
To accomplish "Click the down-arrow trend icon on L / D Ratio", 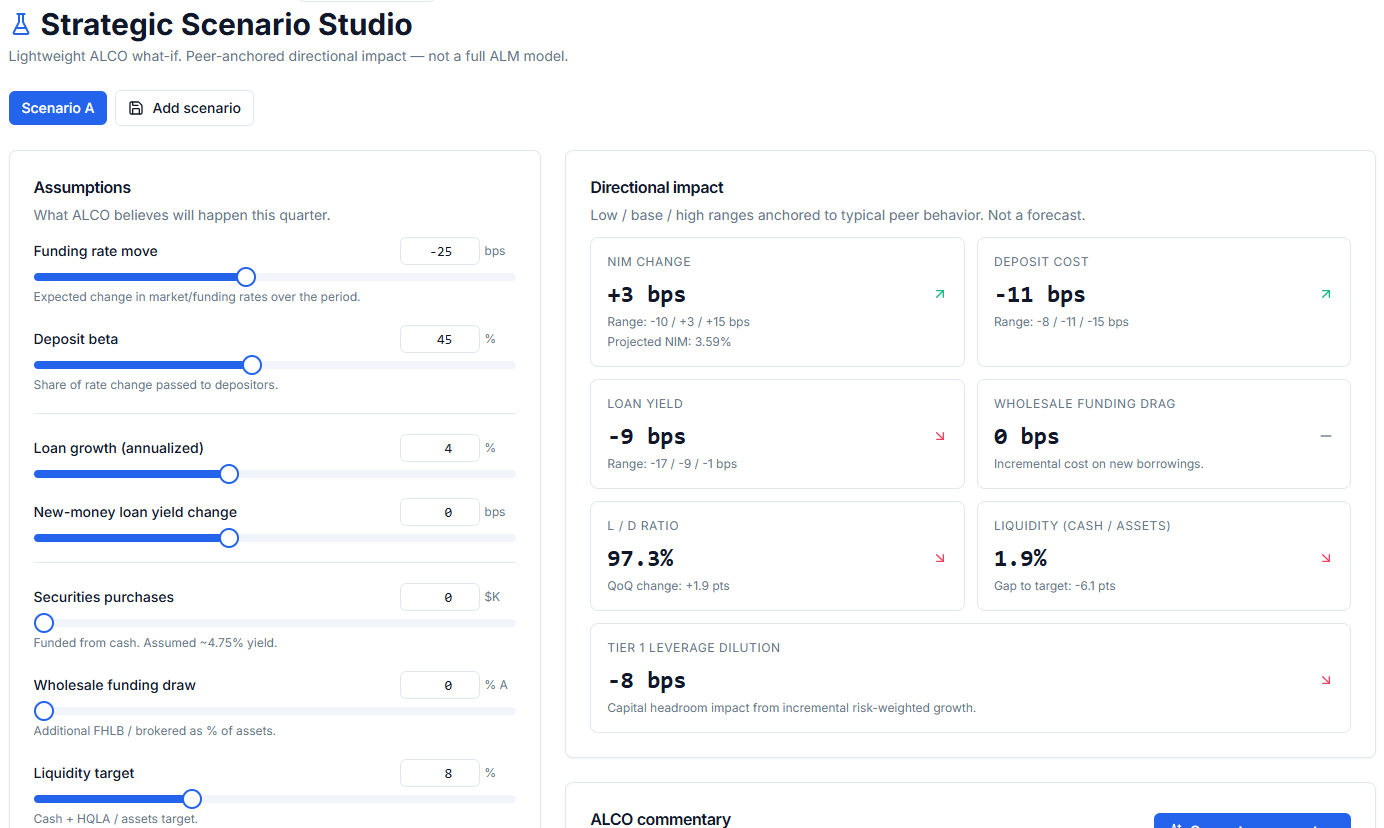I will 939,558.
